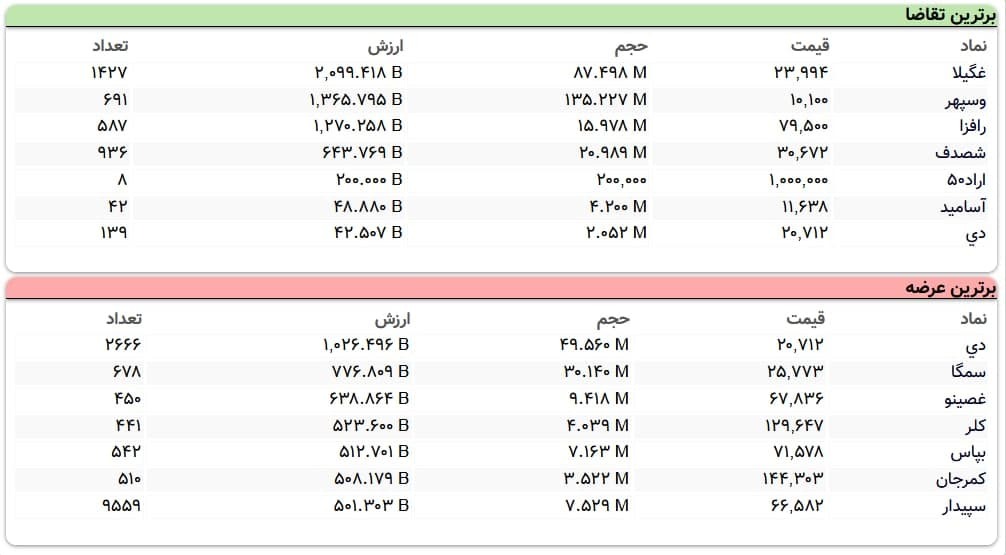The image size is (1006, 555).
Task: Open the سپیدار symbol link
Action: pos(963,505)
